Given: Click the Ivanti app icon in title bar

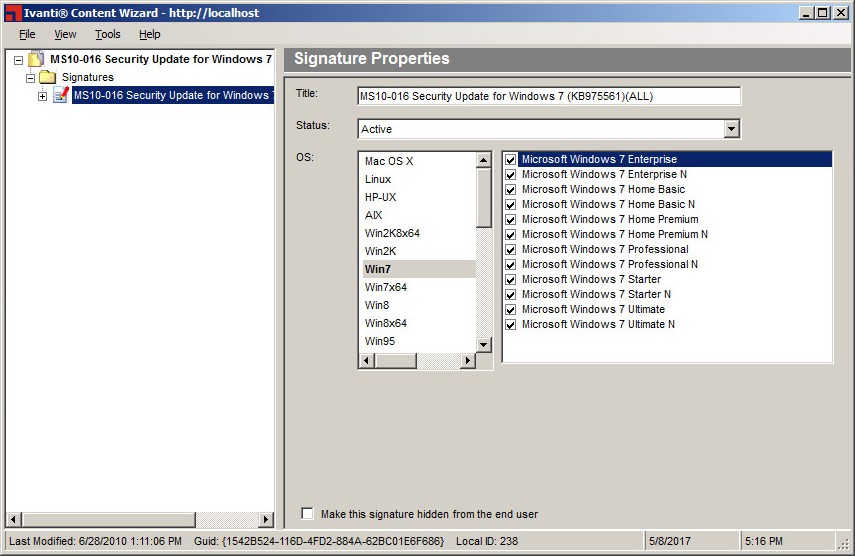Looking at the screenshot, I should click(x=13, y=13).
